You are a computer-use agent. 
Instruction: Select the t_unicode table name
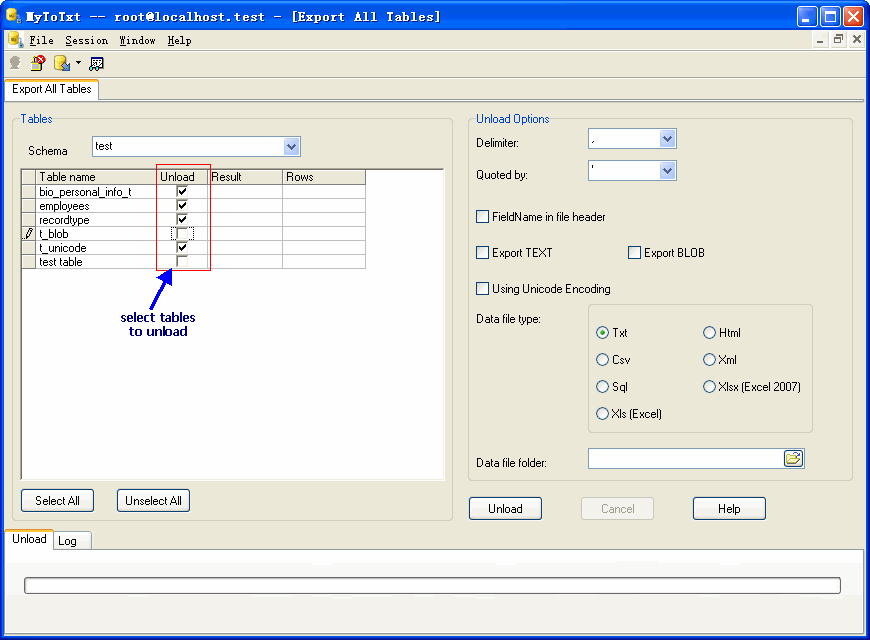[63, 248]
